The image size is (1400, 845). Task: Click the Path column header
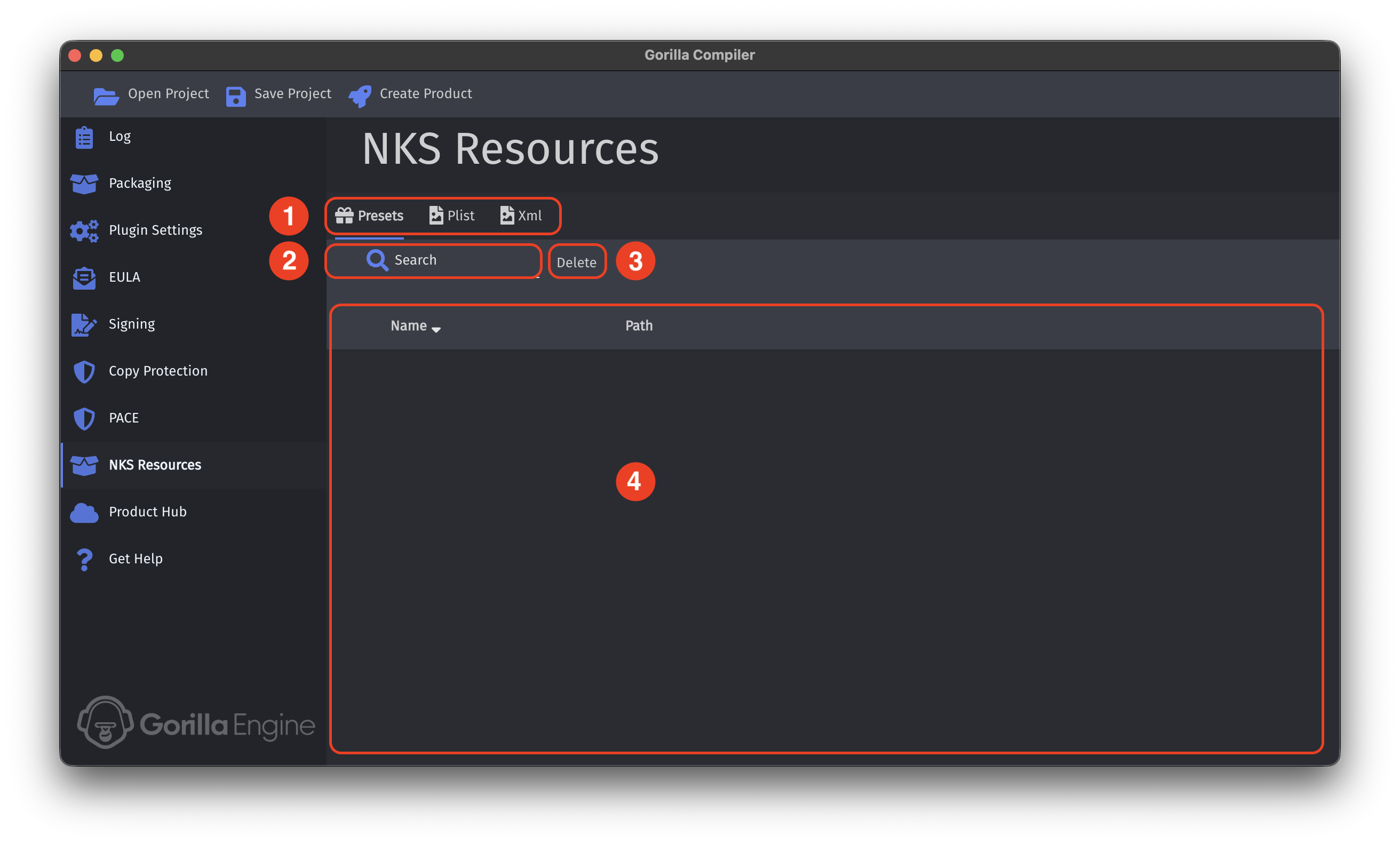tap(639, 326)
